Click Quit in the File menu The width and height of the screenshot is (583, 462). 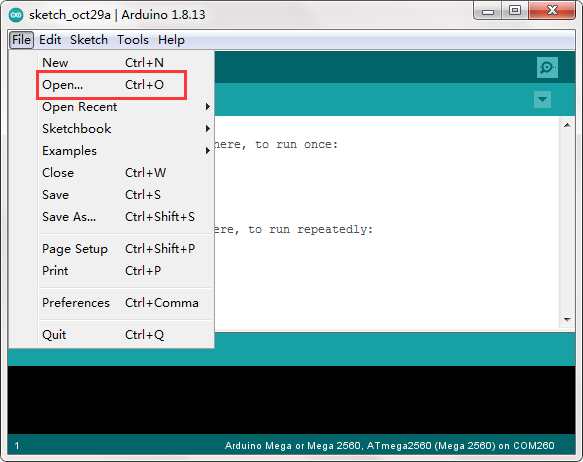(126, 335)
